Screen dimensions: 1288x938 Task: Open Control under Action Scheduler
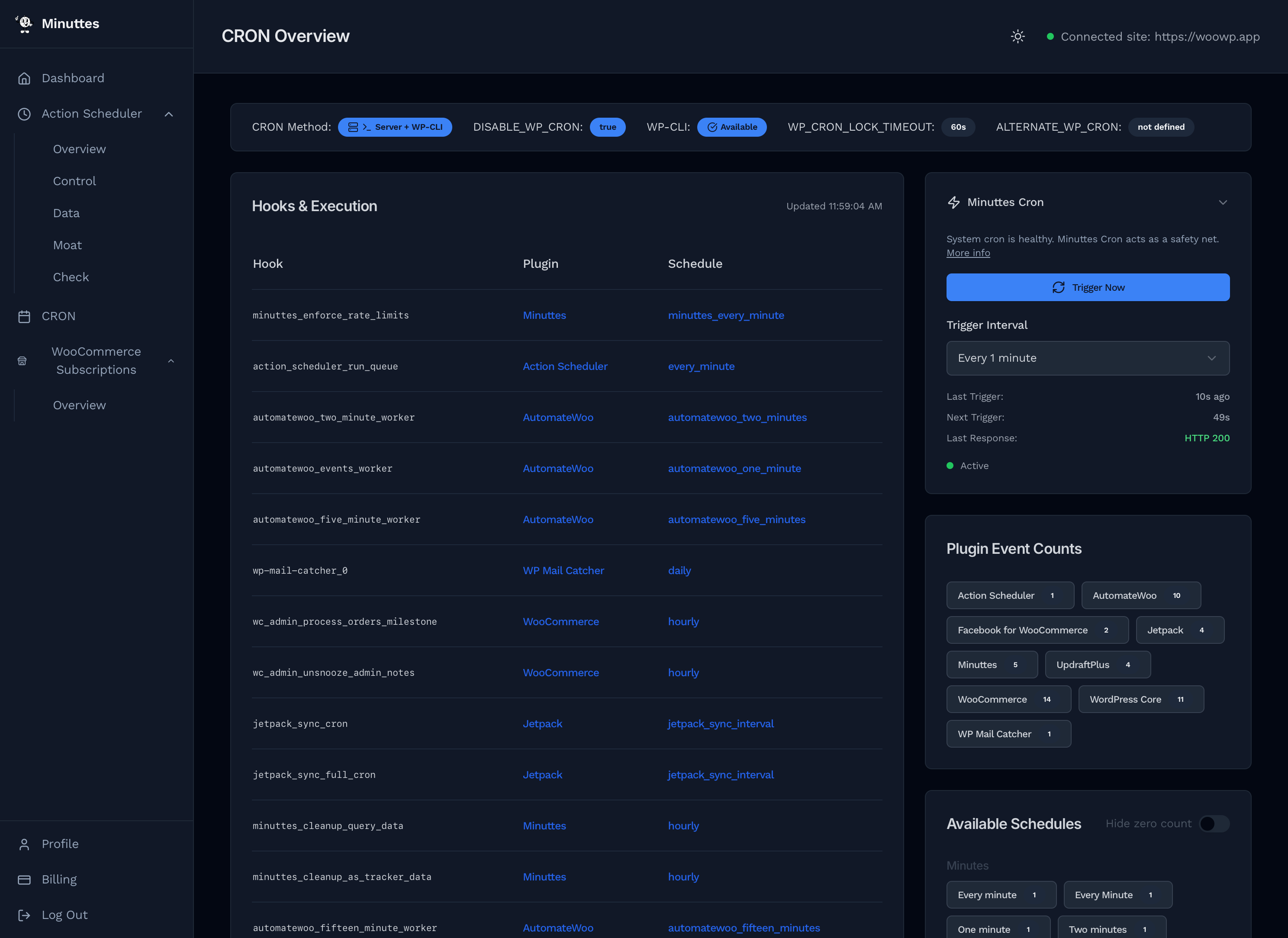tap(74, 181)
